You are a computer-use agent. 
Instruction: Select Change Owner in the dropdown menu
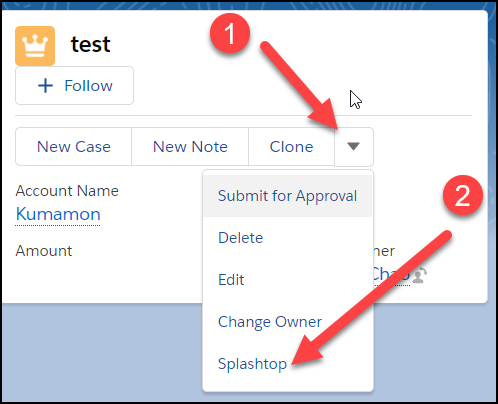[287, 322]
